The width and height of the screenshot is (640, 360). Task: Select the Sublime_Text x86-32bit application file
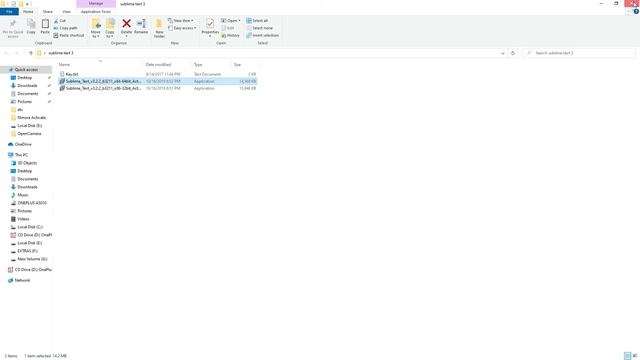(158, 88)
